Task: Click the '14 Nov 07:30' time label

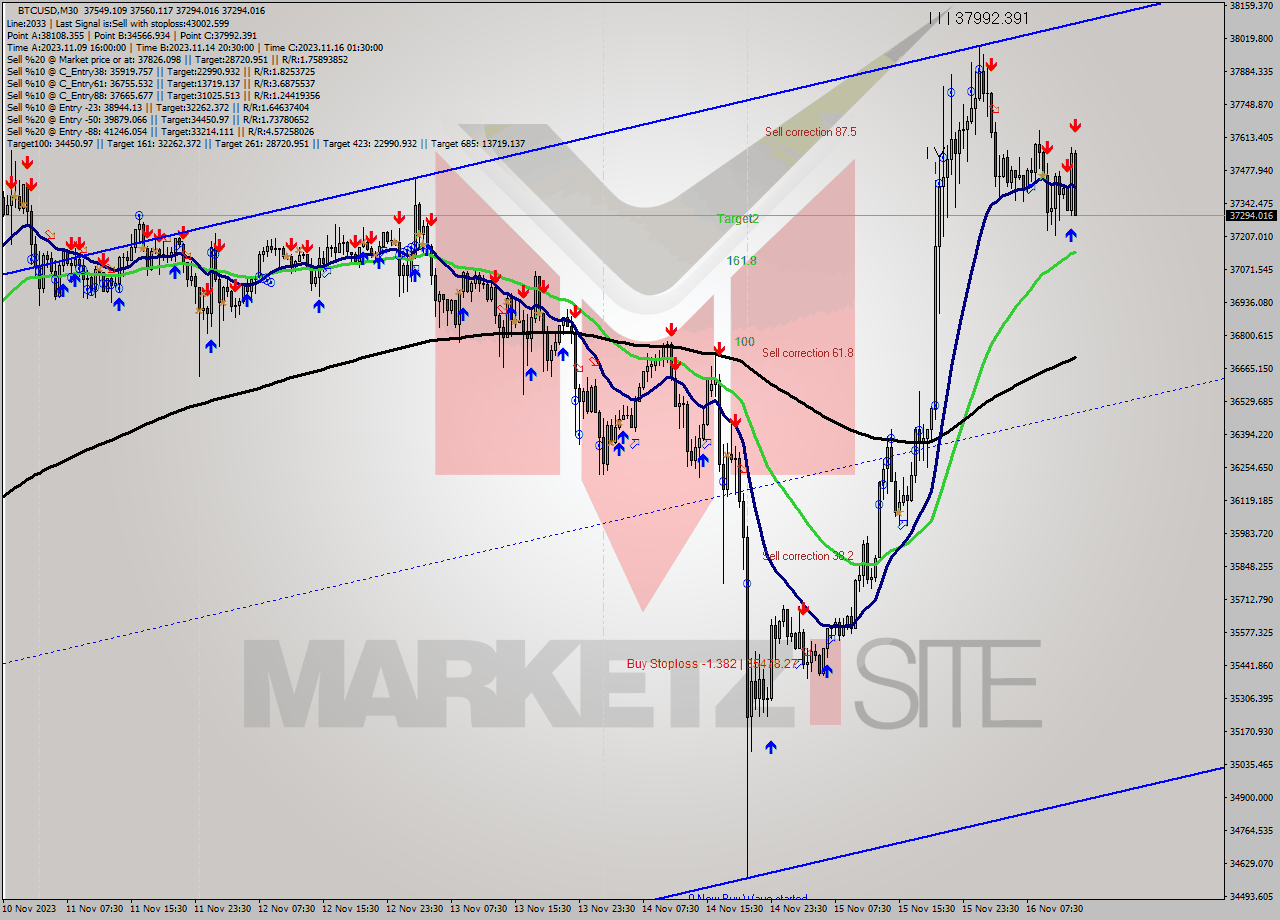Action: 671,909
